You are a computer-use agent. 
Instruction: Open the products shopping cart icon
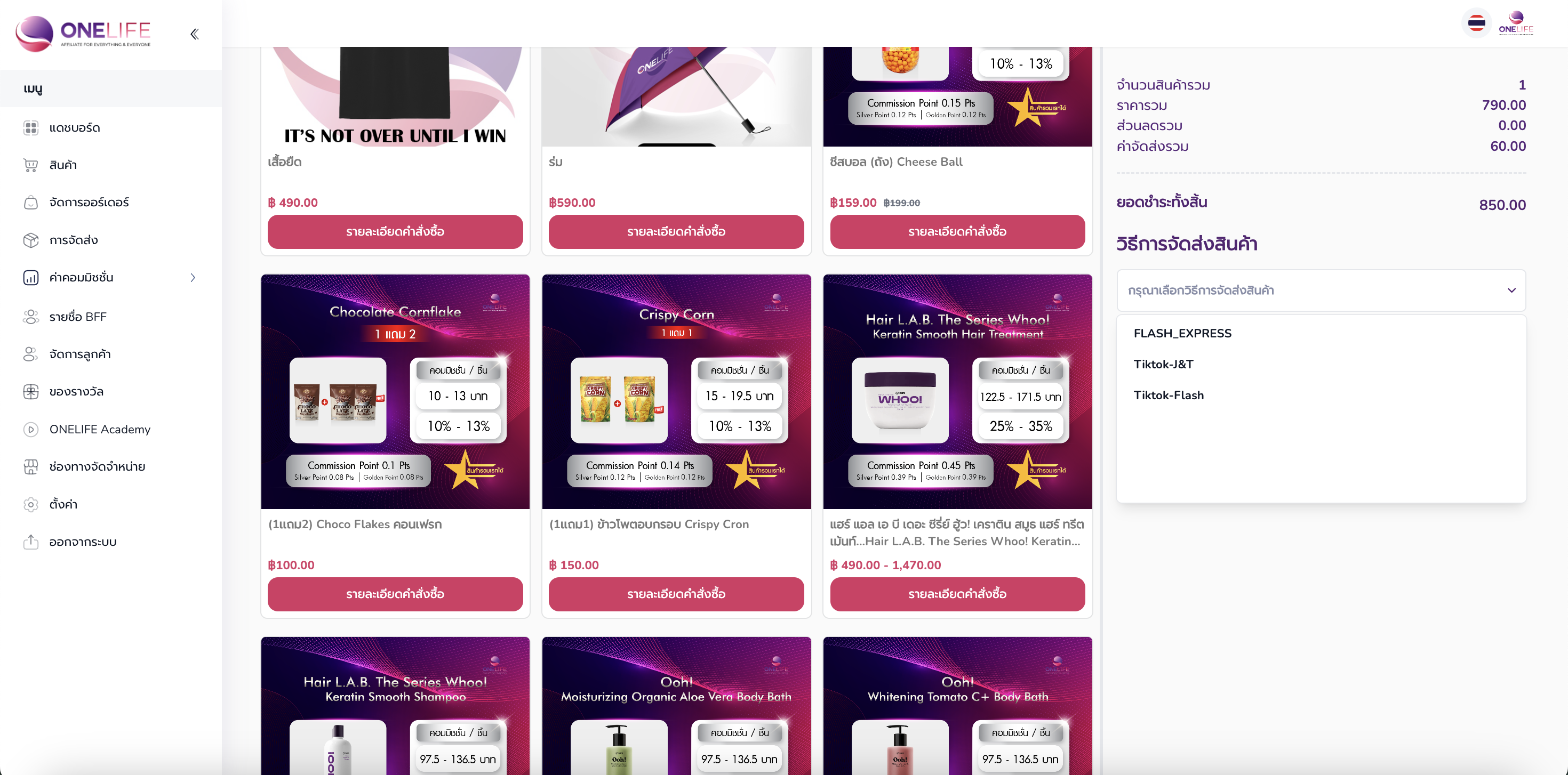30,165
